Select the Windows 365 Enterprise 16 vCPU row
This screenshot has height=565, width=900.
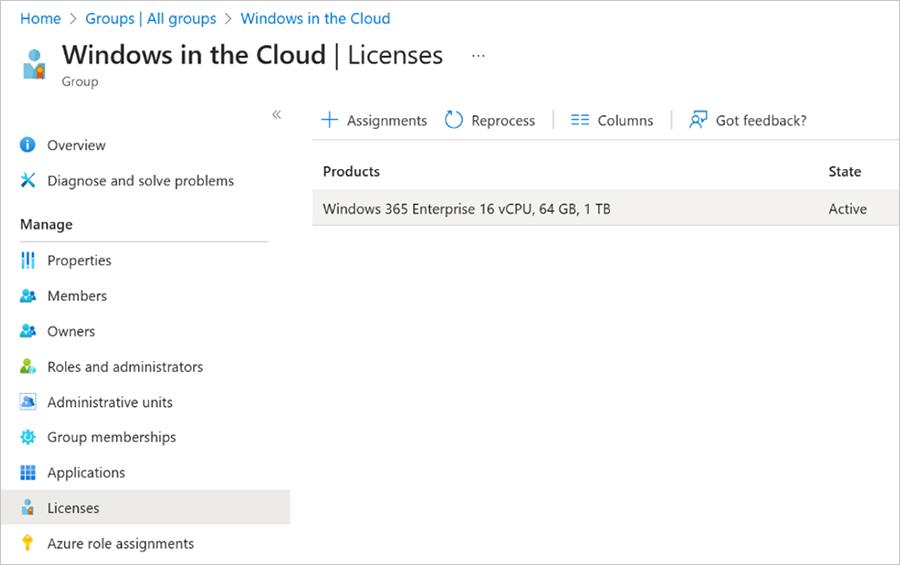point(606,208)
